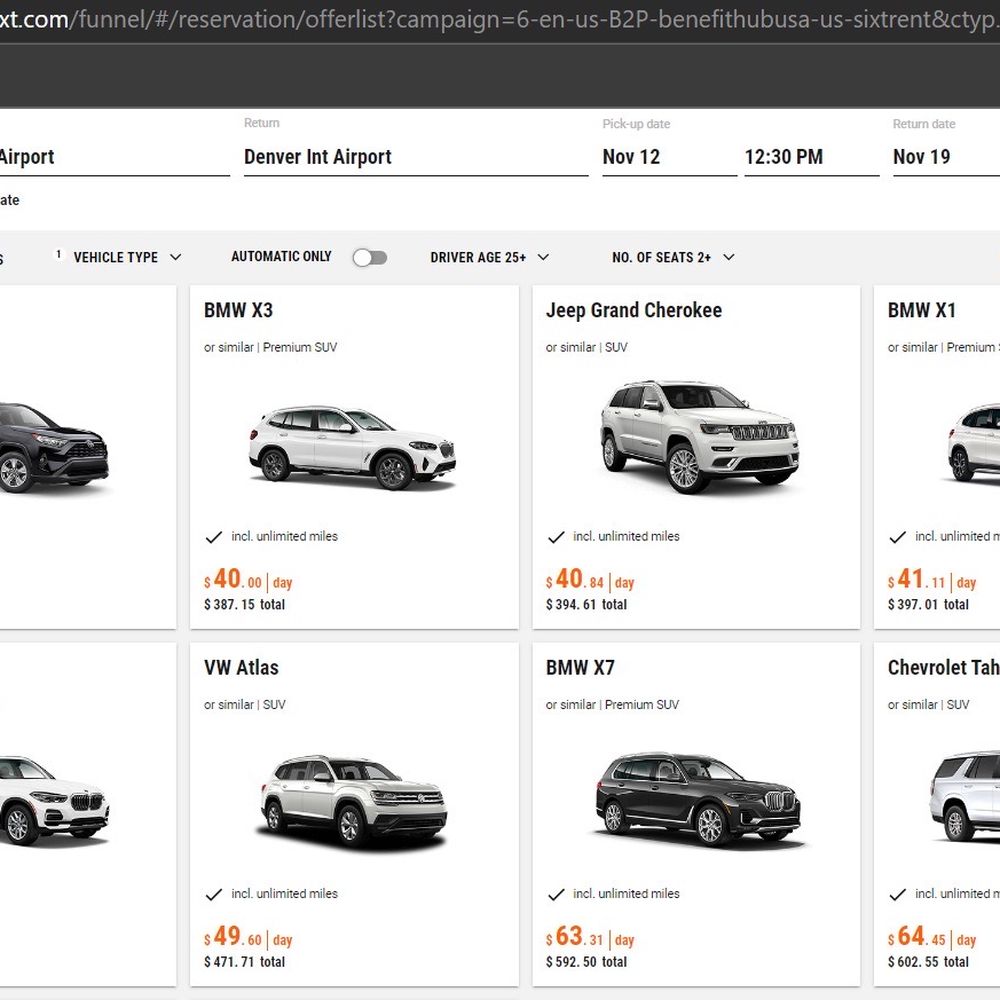The image size is (1000, 1000).
Task: Click the $397.01 total text
Action: (x=928, y=605)
